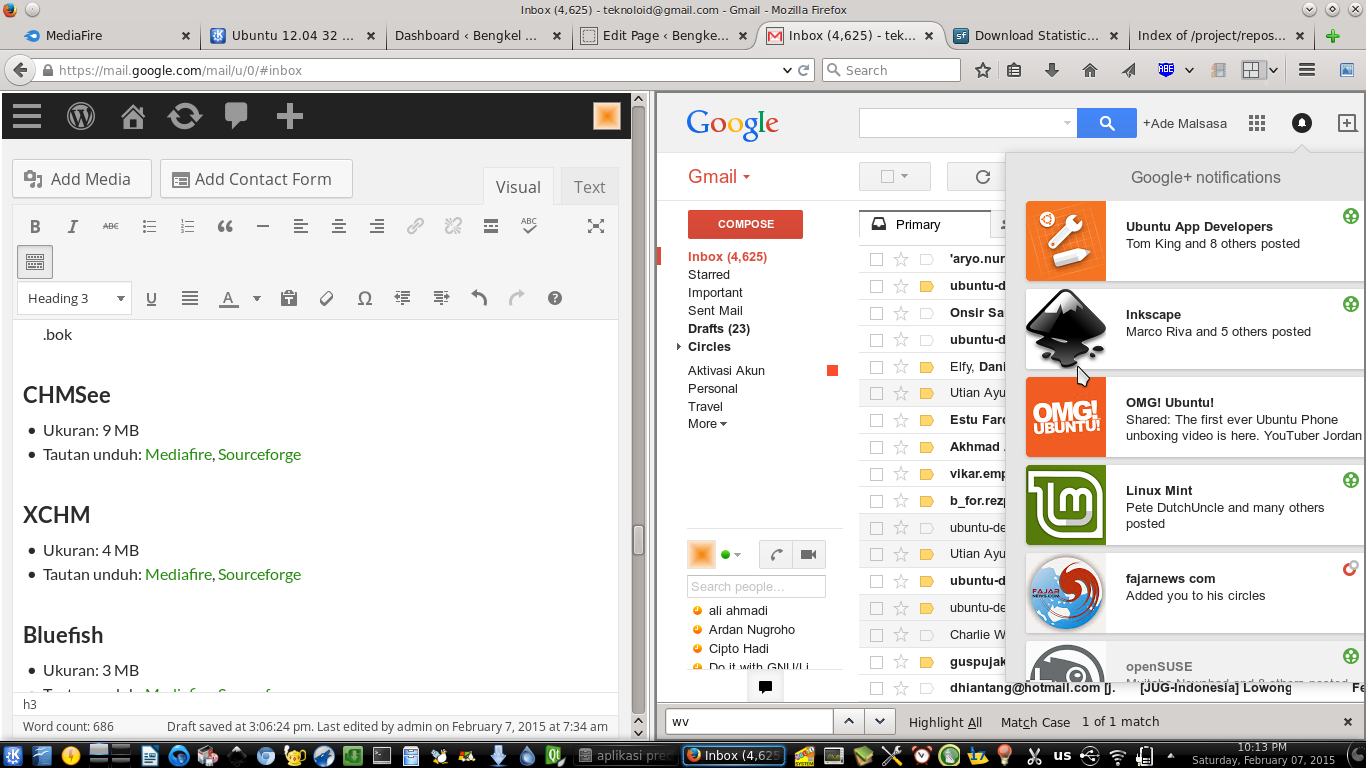
Task: Insert a bulleted list
Action: (x=149, y=227)
